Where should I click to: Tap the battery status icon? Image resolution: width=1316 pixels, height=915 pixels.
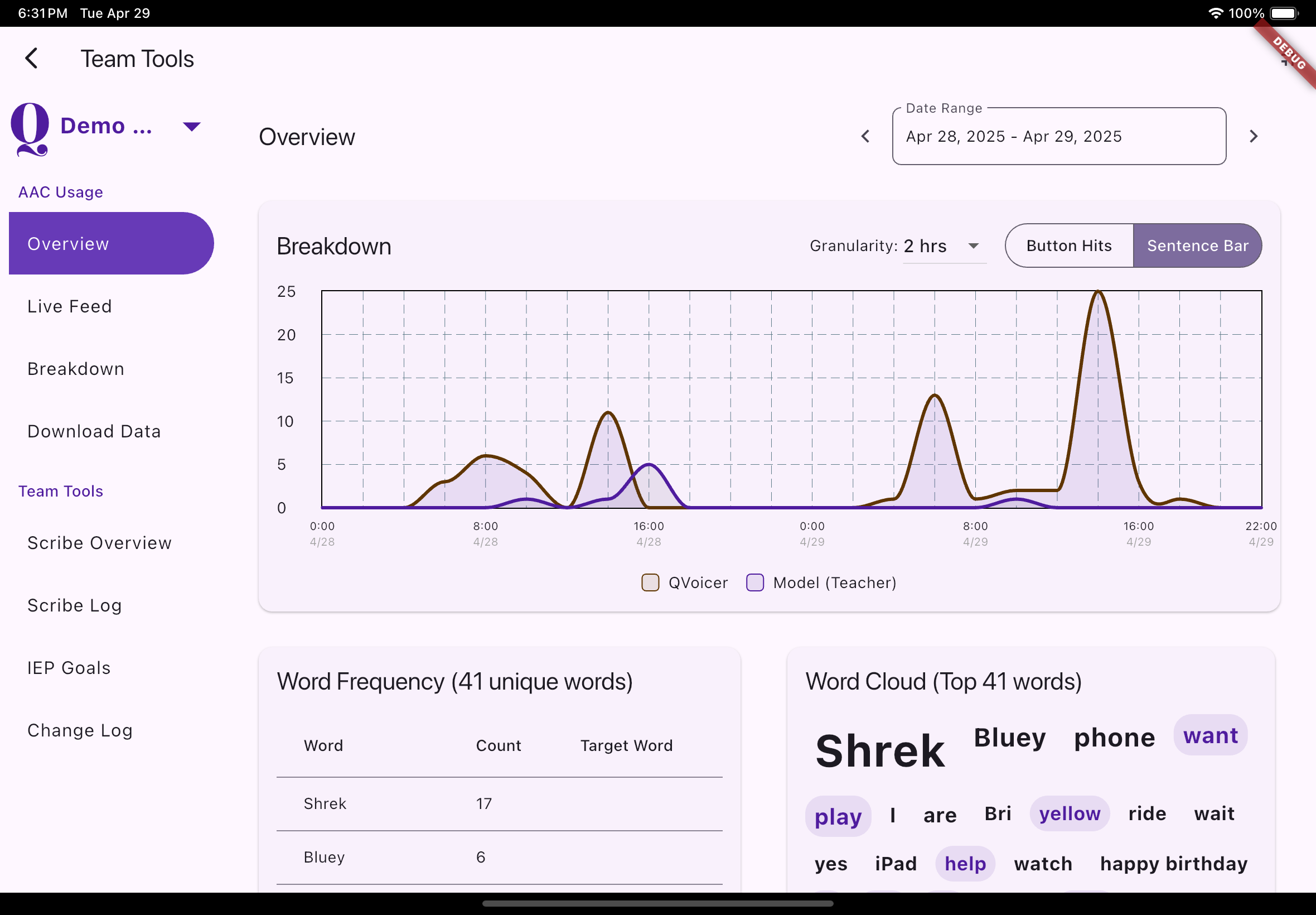[x=1283, y=13]
